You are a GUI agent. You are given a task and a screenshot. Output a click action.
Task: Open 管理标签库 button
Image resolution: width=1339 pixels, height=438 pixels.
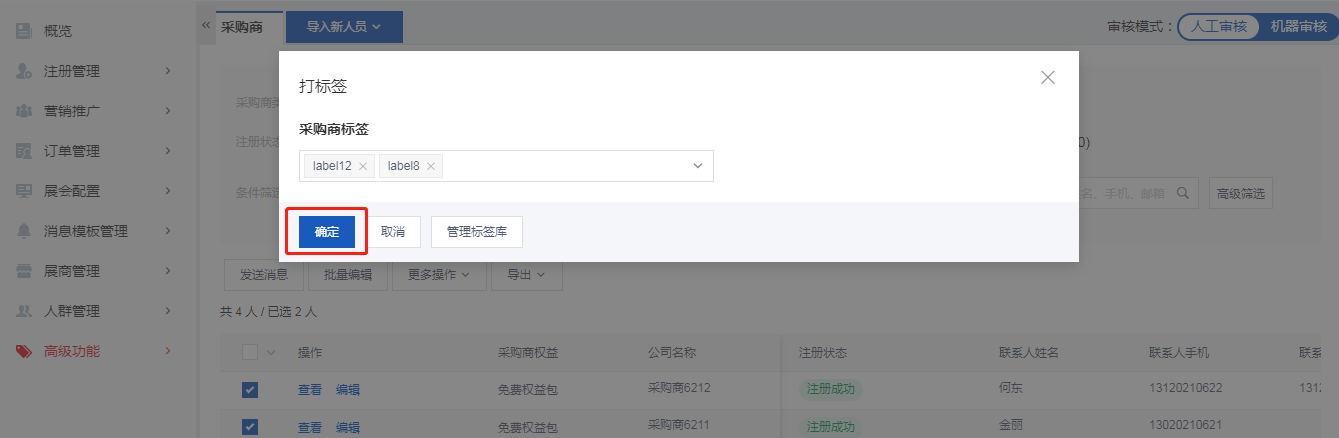pos(477,232)
